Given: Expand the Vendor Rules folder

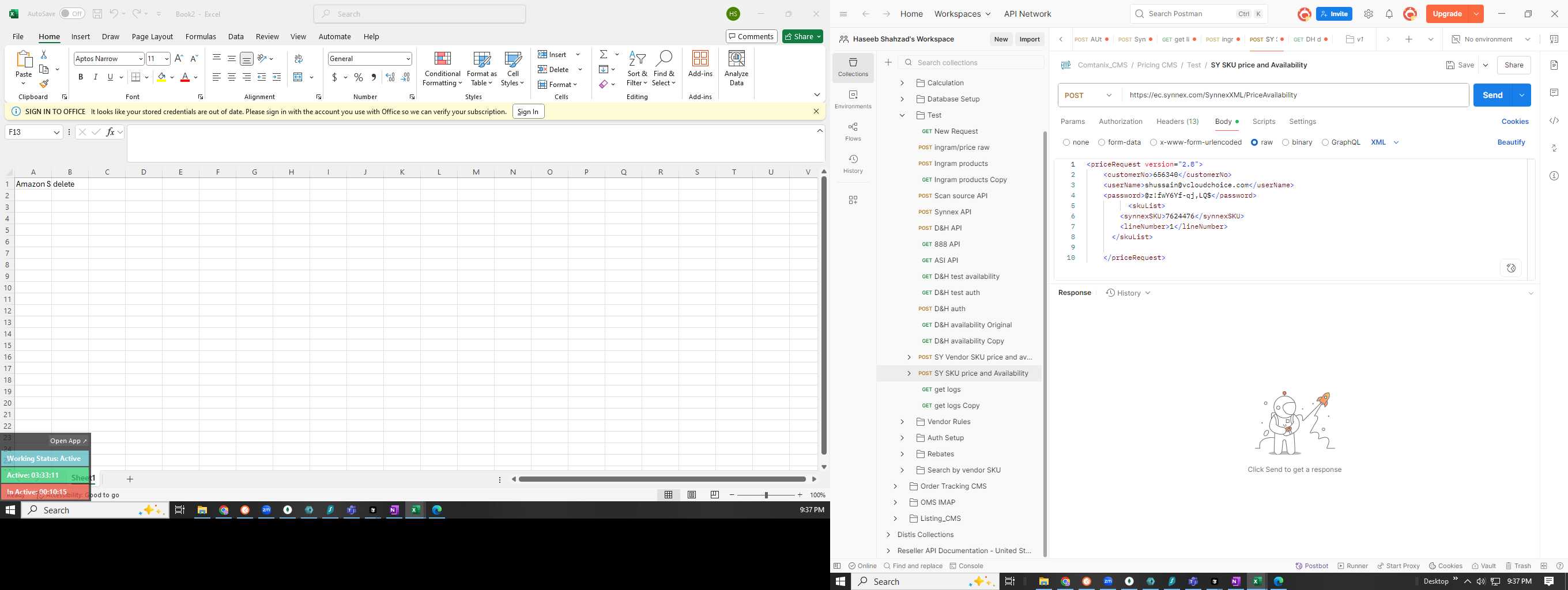Looking at the screenshot, I should pos(902,422).
